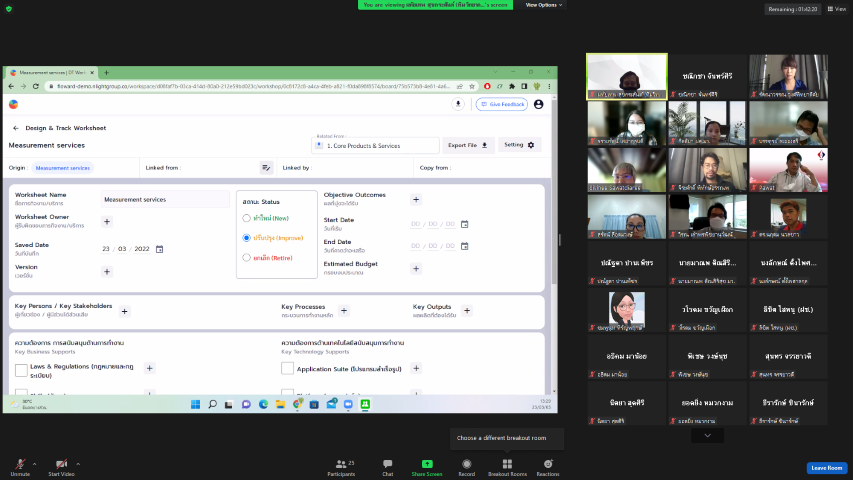853x480 pixels.
Task: Open Breakout Rooms
Action: pyautogui.click(x=507, y=464)
